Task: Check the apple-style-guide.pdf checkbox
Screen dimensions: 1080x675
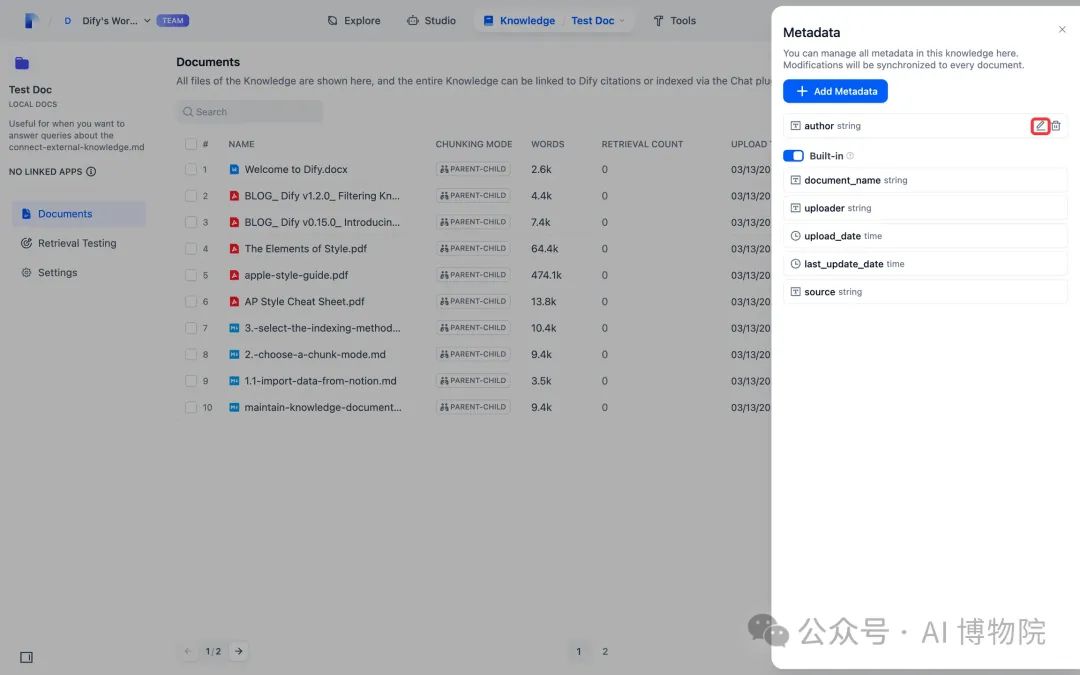Action: 191,275
